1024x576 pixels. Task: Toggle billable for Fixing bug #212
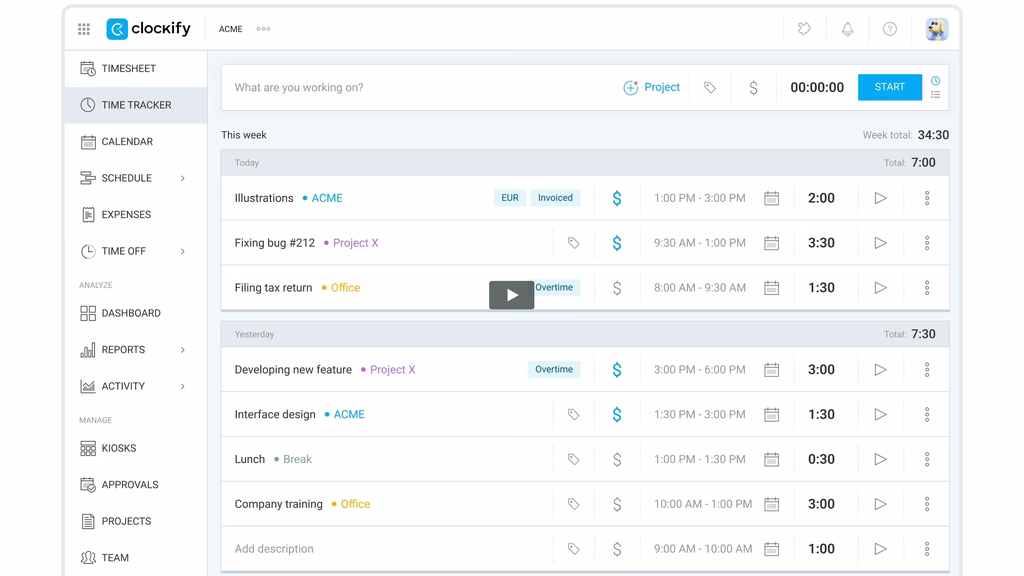616,243
